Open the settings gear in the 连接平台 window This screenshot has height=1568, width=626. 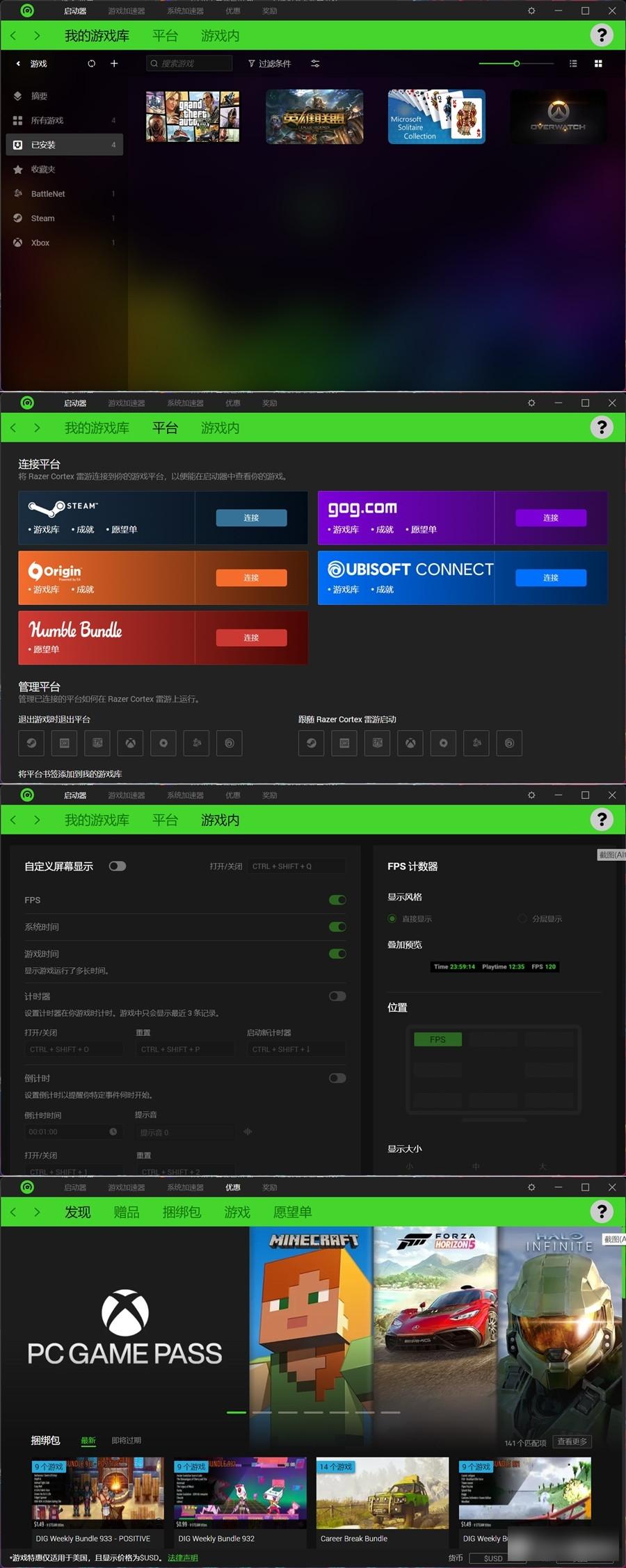[531, 403]
